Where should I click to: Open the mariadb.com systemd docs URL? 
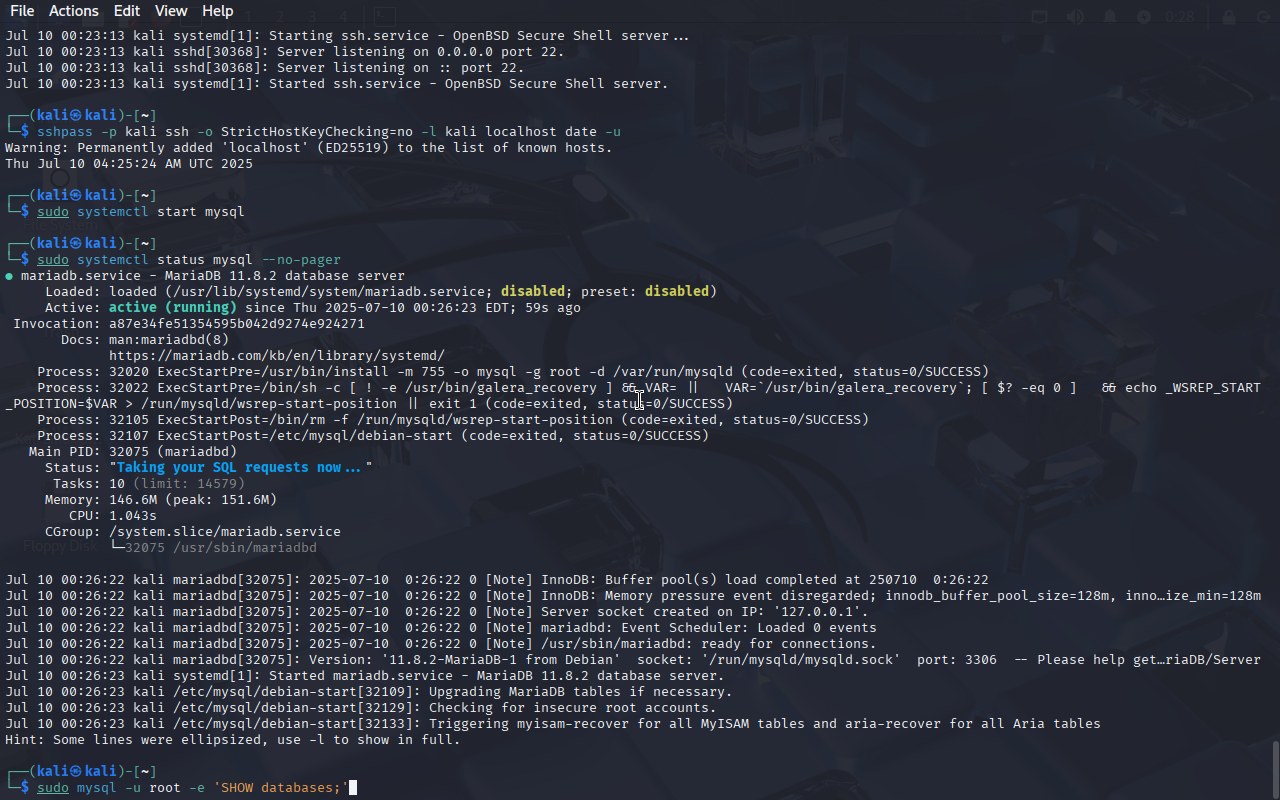point(277,356)
